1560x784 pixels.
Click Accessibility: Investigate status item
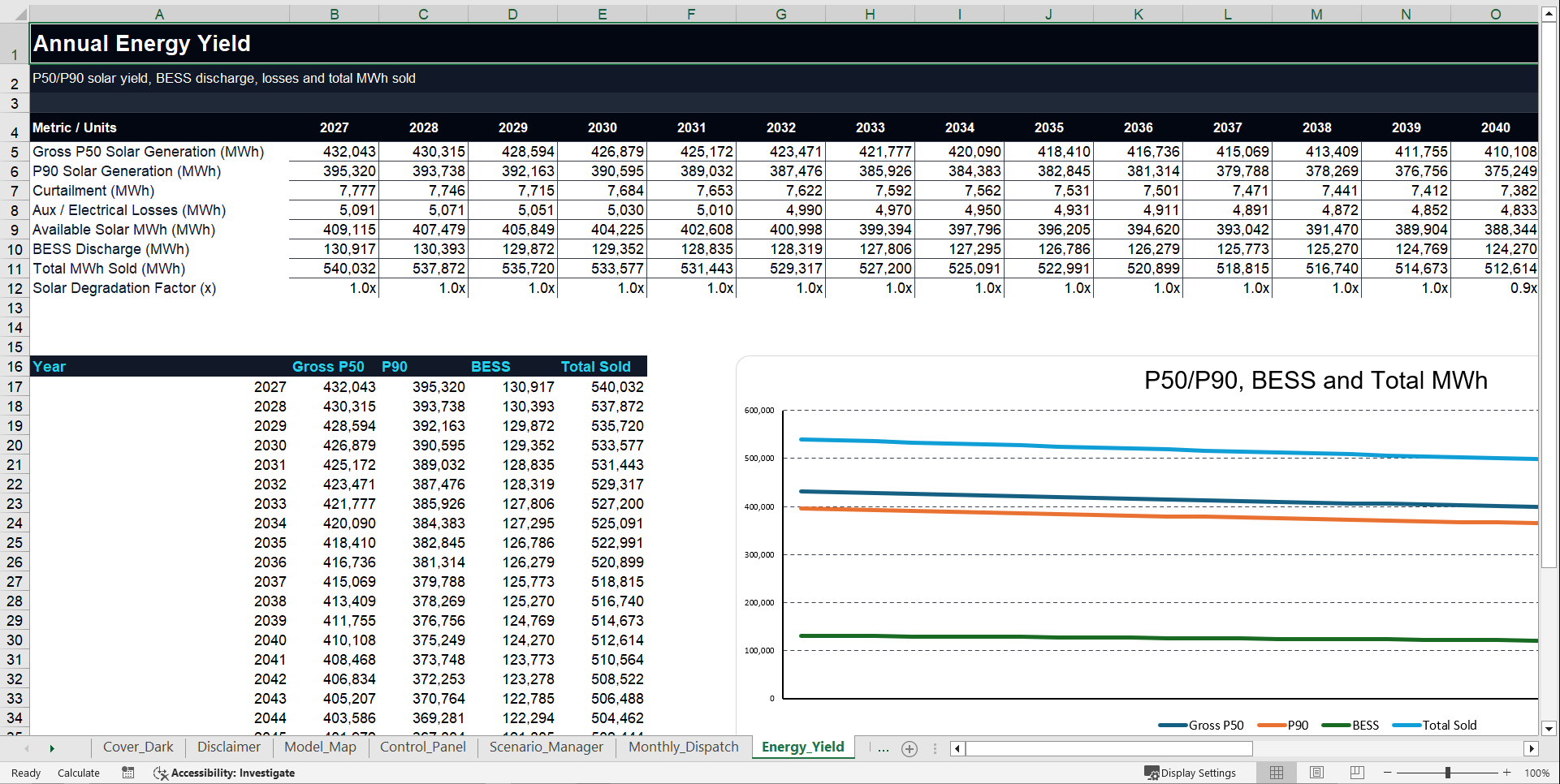[x=224, y=773]
